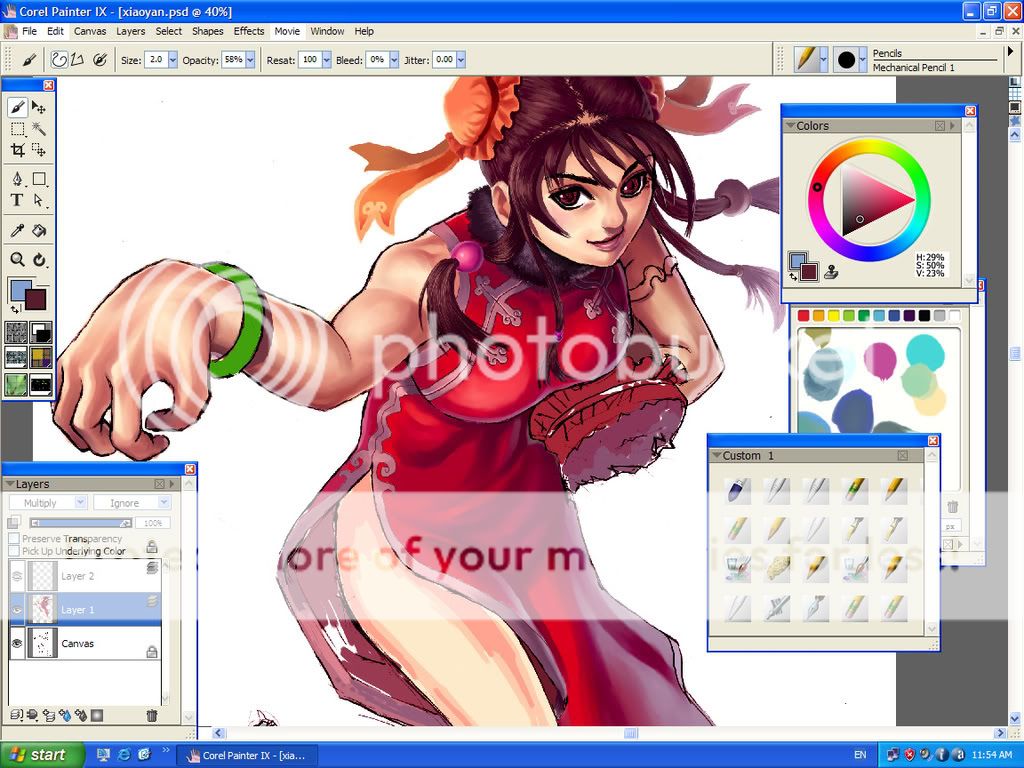
Task: Open the Multiply composite method dropdown
Action: [x=48, y=502]
